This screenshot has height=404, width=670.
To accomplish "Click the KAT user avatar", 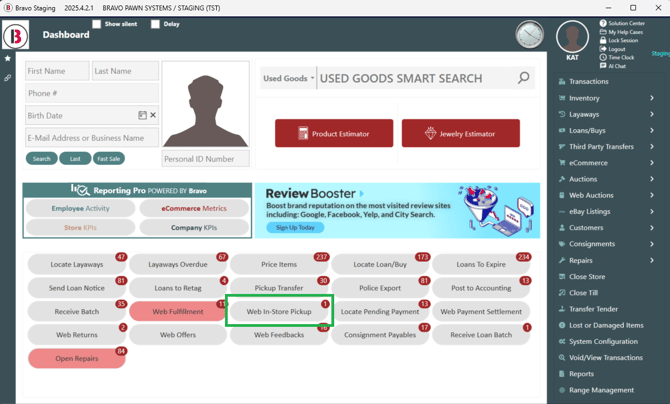I will (572, 37).
